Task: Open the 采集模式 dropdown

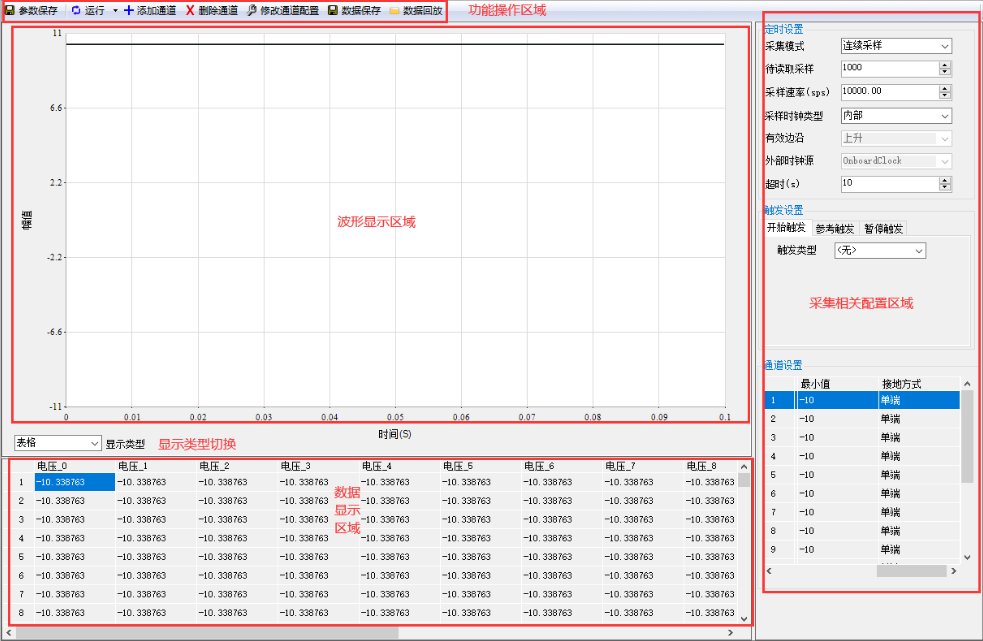Action: click(945, 46)
